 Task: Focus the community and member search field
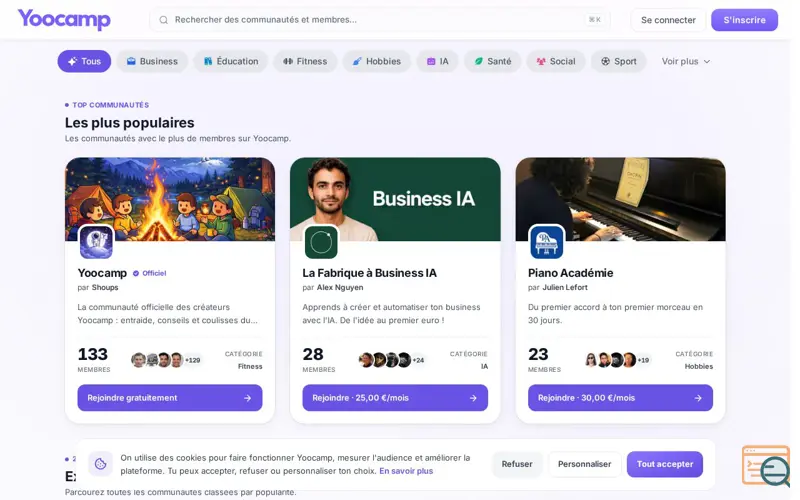pos(379,20)
